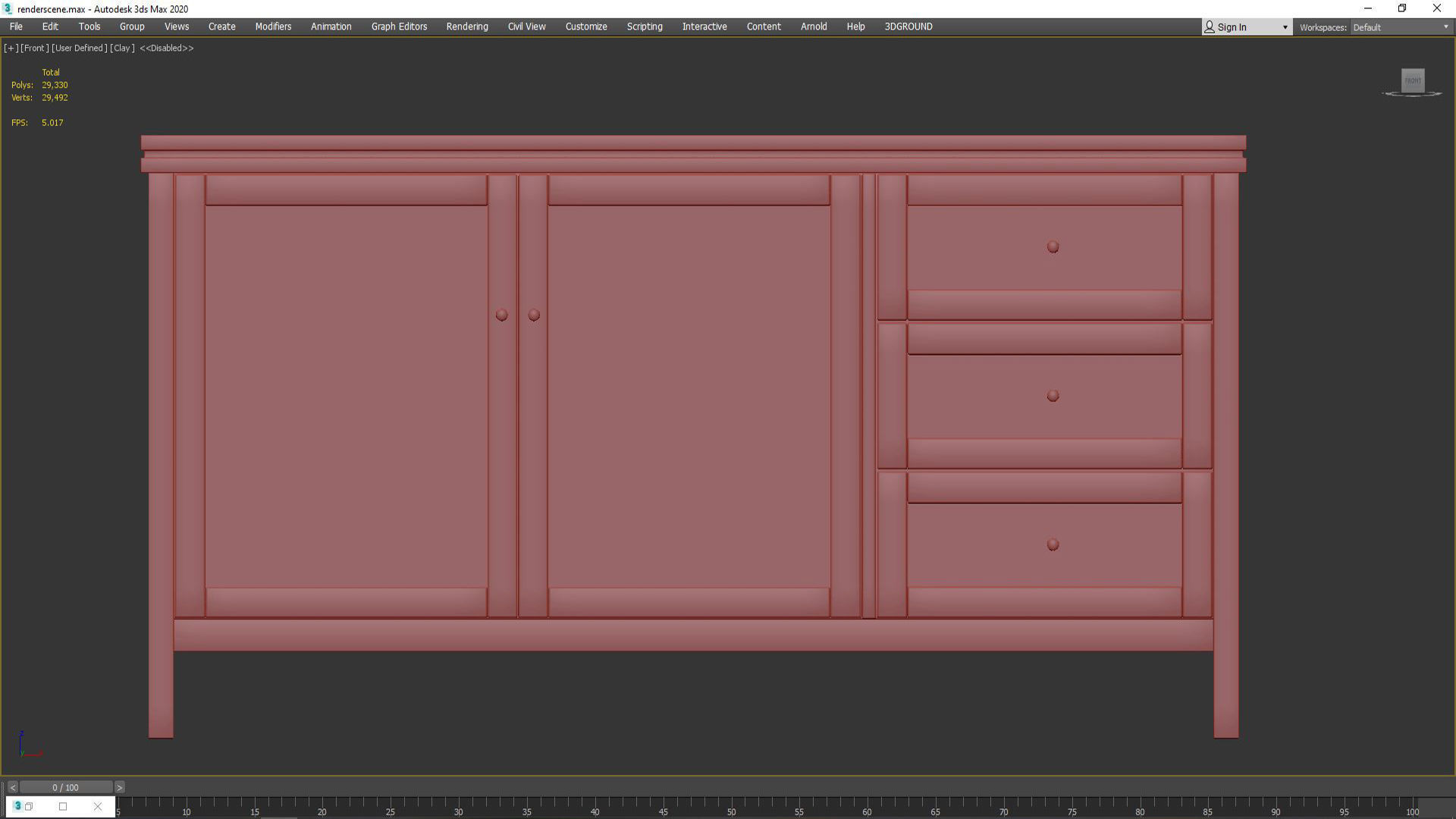Image resolution: width=1456 pixels, height=819 pixels.
Task: Open the Modifiers menu
Action: click(273, 27)
